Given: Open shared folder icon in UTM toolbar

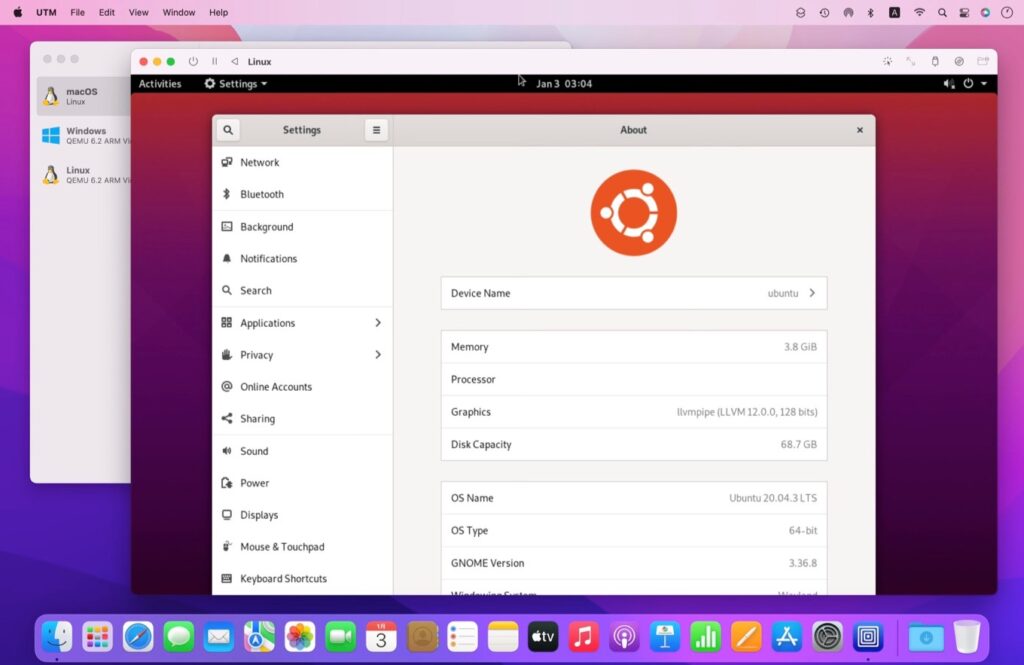Looking at the screenshot, I should (983, 62).
